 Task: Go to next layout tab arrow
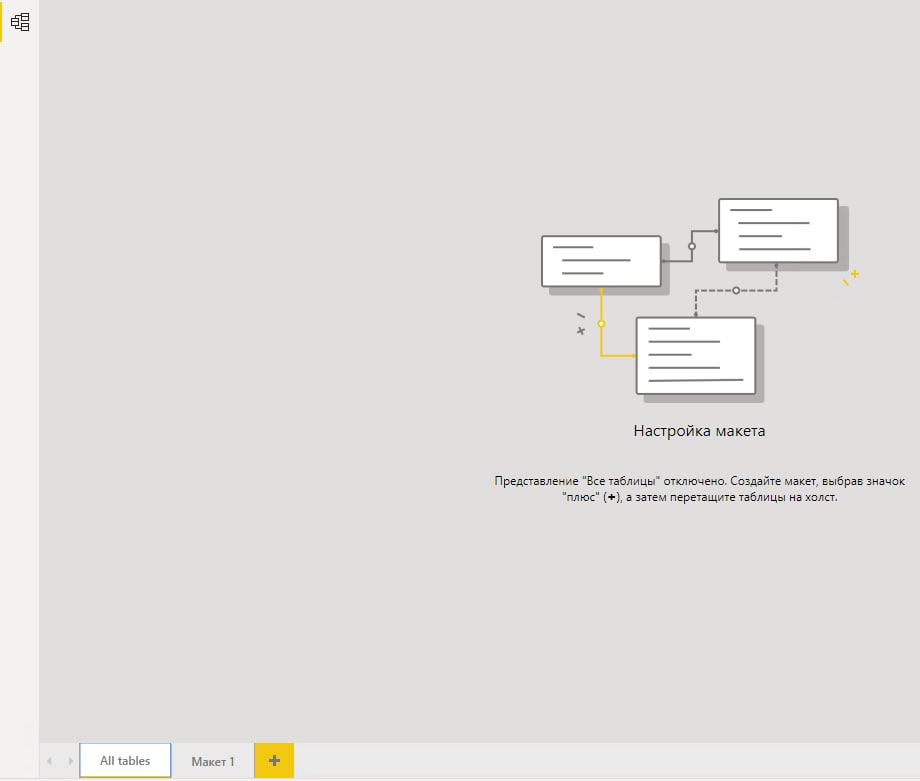(x=70, y=761)
